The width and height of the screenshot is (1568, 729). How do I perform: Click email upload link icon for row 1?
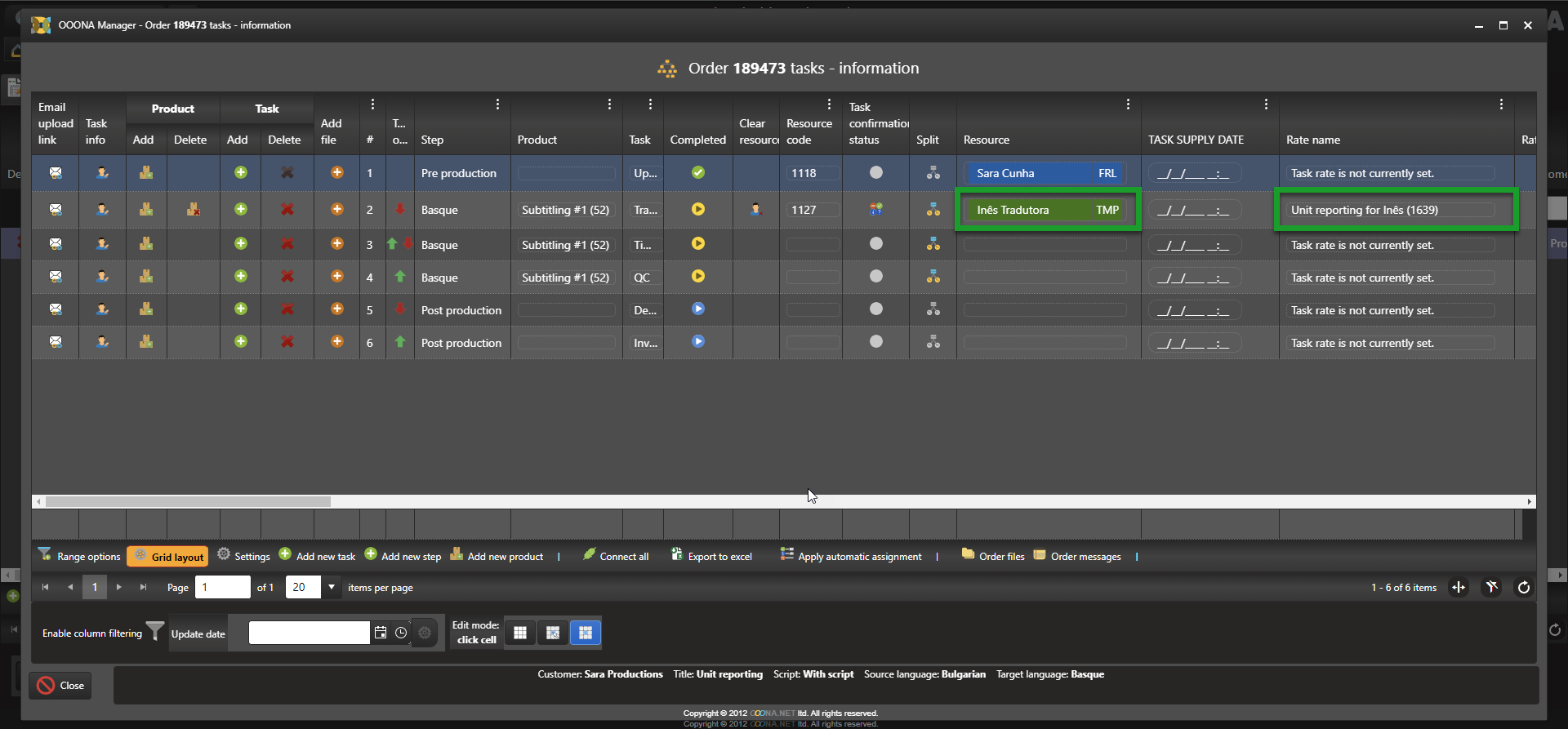56,173
